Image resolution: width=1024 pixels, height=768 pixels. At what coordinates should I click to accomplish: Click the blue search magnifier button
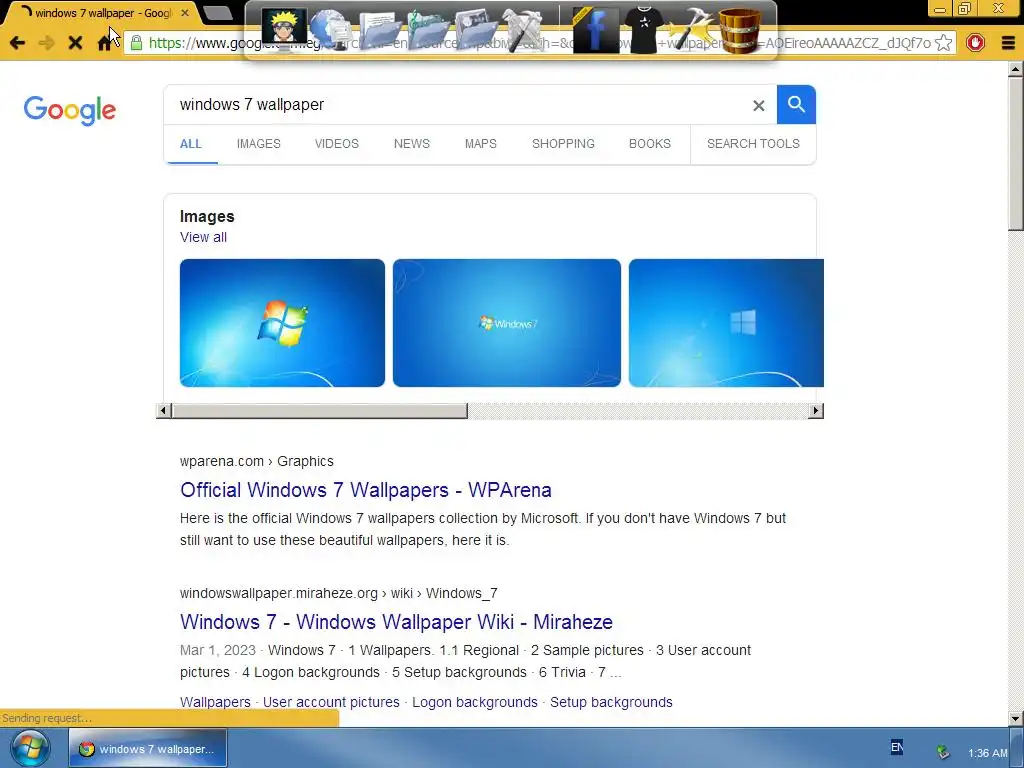point(796,104)
